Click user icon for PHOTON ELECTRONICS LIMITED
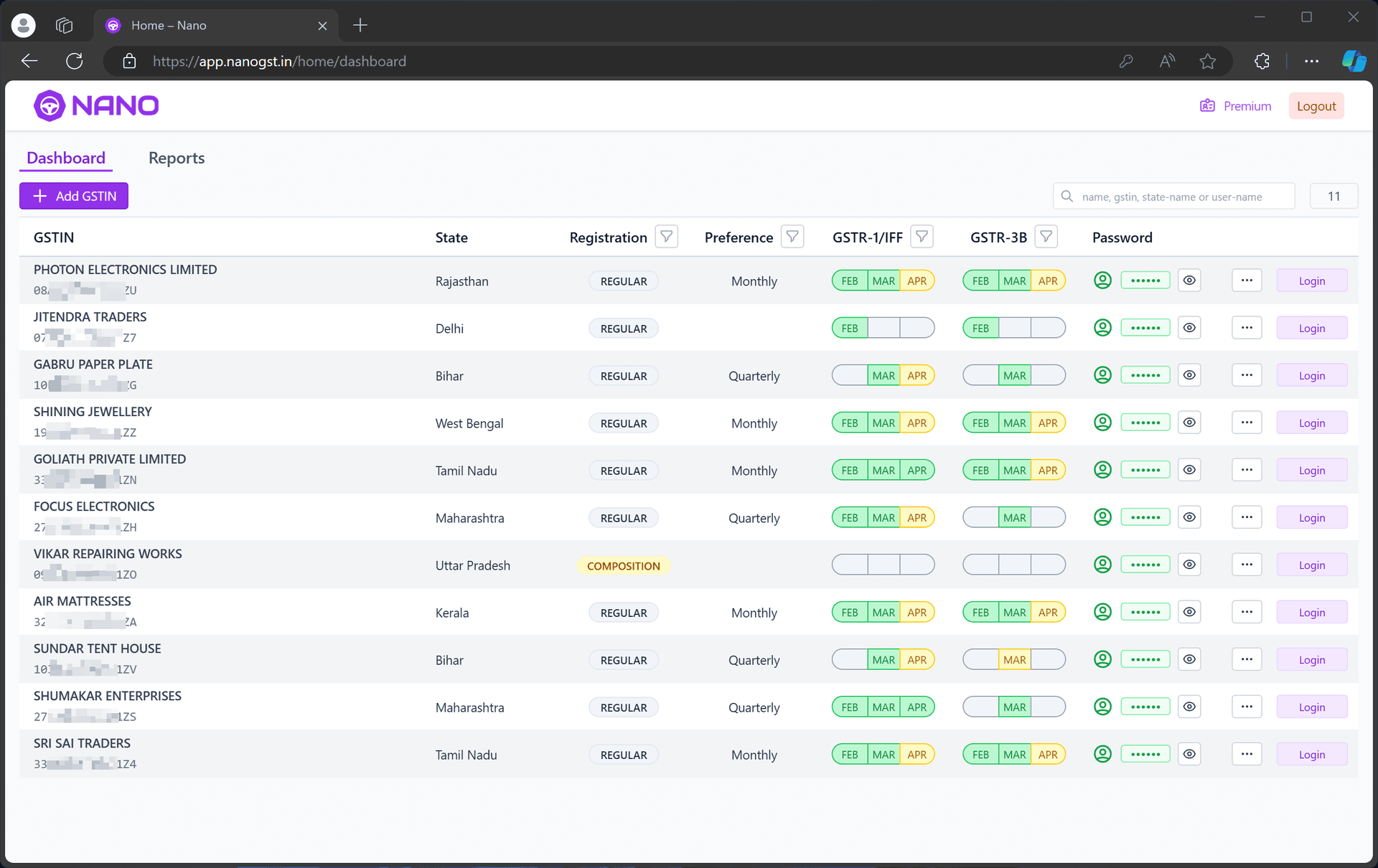 click(x=1102, y=280)
